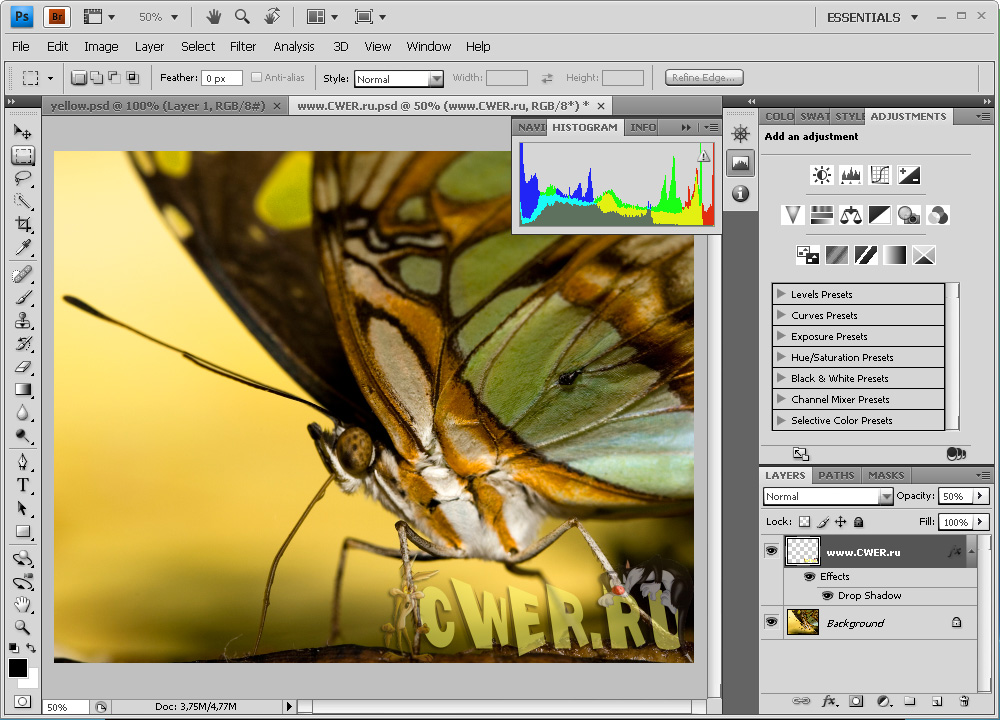The image size is (1000, 720).
Task: Hide the www.CWER.ru layer
Action: pos(771,551)
